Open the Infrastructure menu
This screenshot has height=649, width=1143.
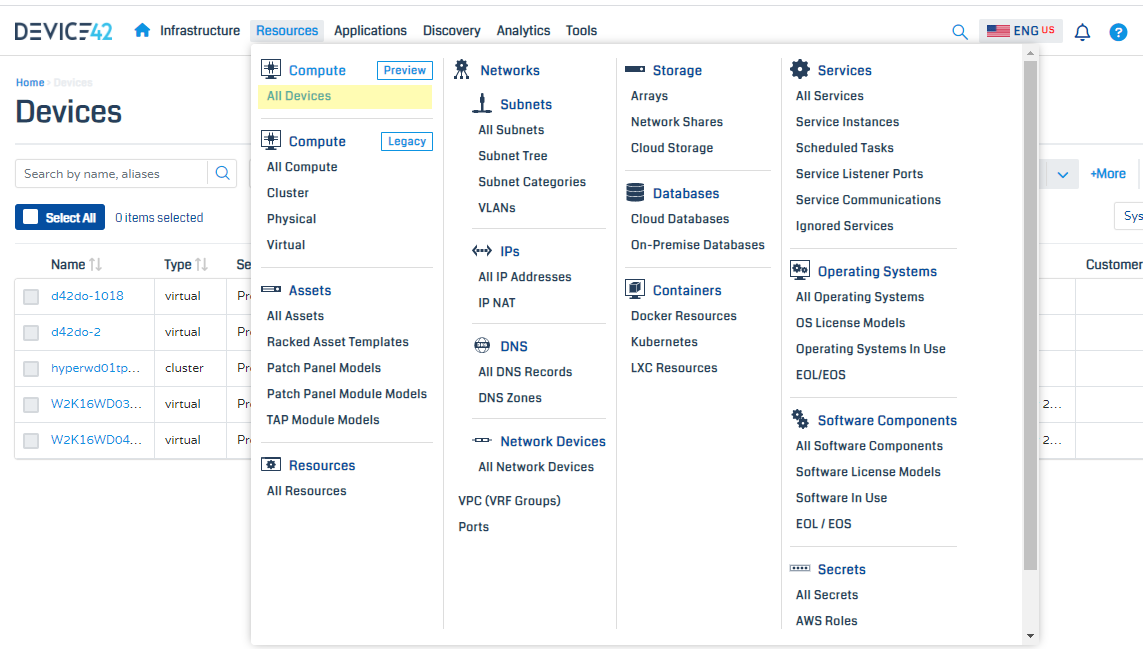pyautogui.click(x=200, y=31)
